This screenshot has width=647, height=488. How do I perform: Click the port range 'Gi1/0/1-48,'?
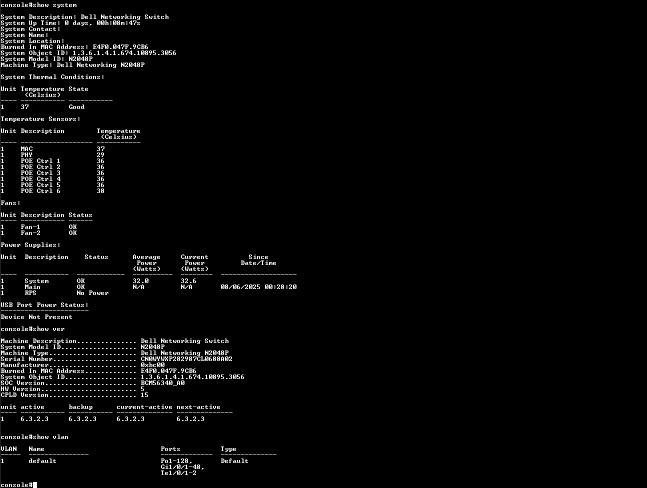tap(182, 467)
